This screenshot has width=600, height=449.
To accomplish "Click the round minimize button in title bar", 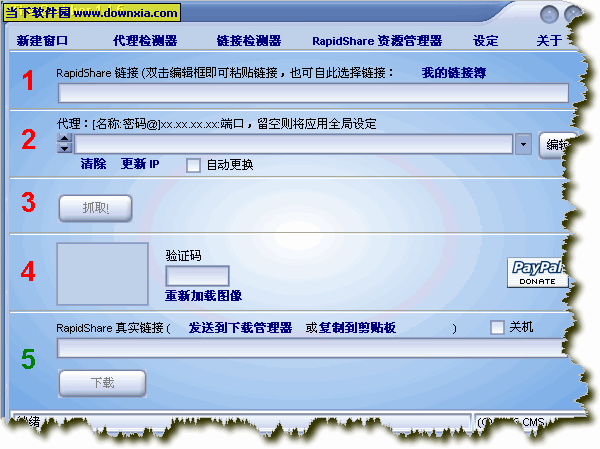I will 549,15.
